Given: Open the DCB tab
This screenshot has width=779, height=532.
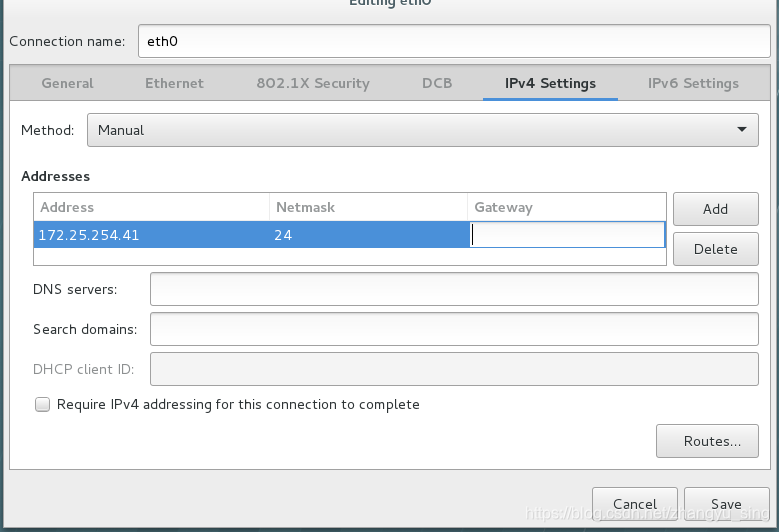Looking at the screenshot, I should [x=437, y=83].
